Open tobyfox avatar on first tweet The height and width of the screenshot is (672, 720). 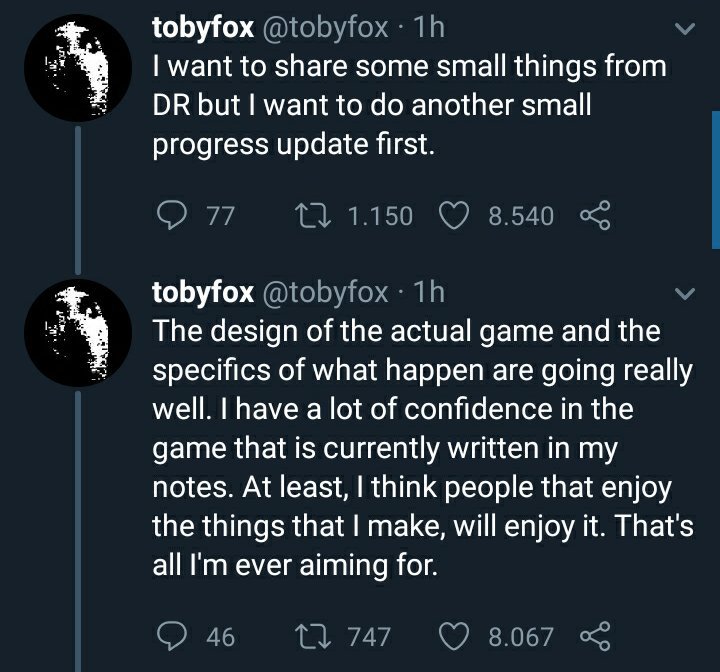coord(78,68)
